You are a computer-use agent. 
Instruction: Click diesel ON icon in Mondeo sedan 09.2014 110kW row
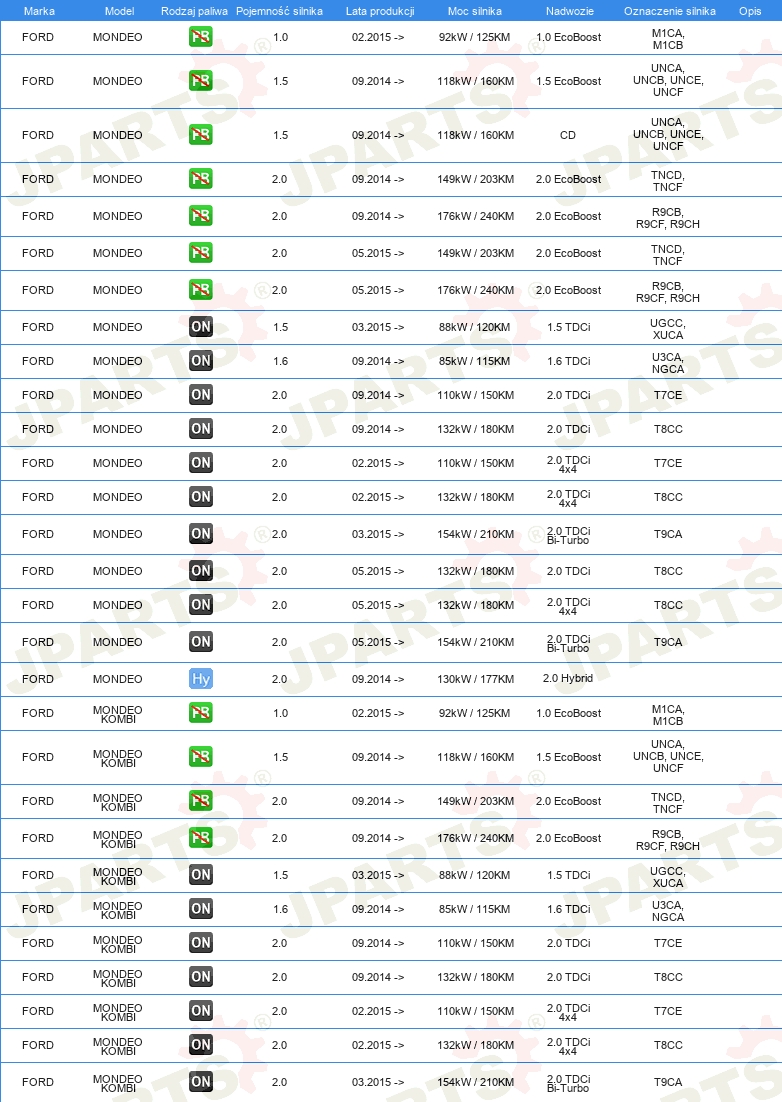tap(201, 395)
